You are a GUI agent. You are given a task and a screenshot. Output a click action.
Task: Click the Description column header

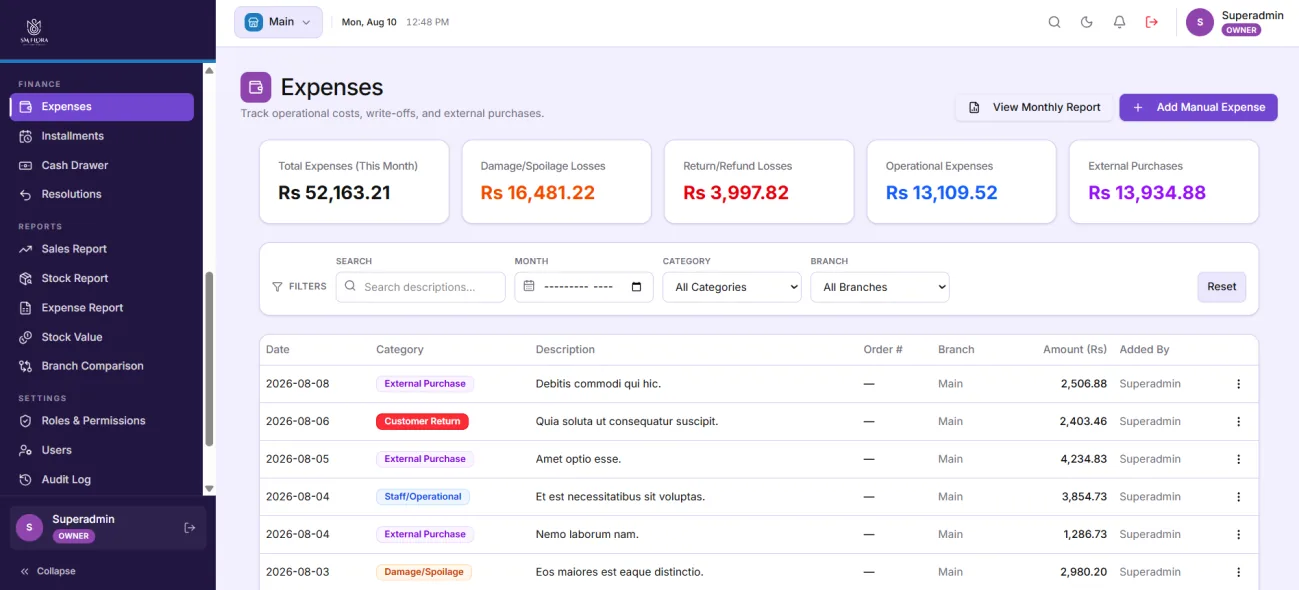[565, 350]
